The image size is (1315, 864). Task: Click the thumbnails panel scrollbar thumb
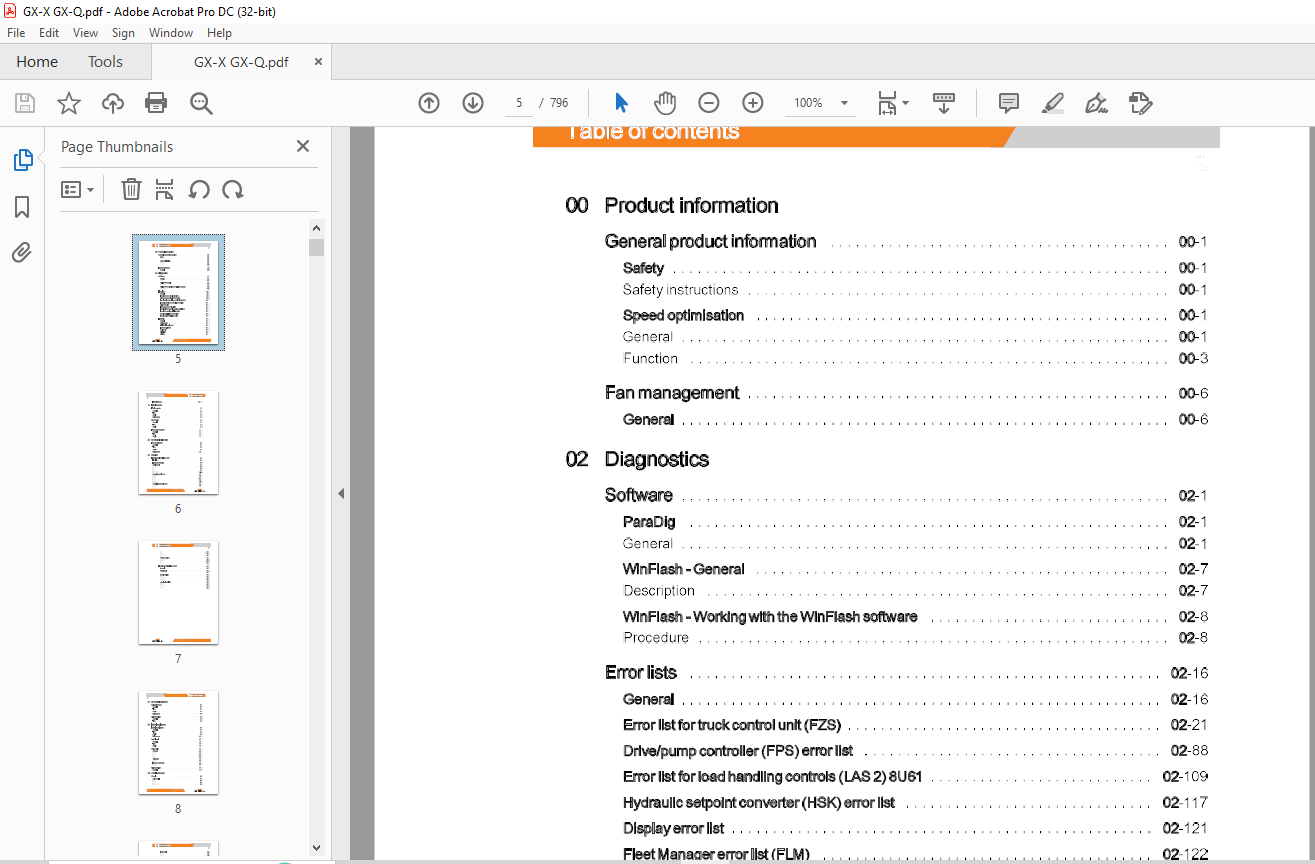tap(316, 247)
